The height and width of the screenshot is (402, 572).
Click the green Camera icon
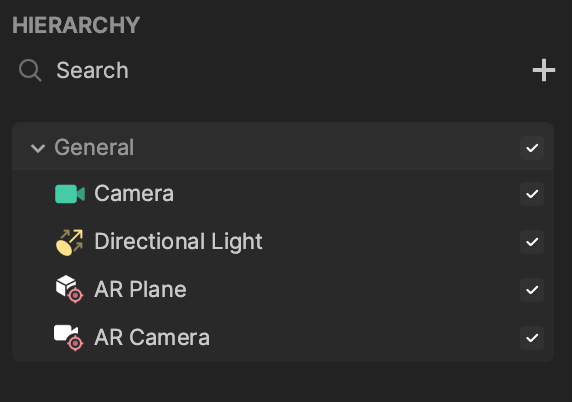(70, 194)
